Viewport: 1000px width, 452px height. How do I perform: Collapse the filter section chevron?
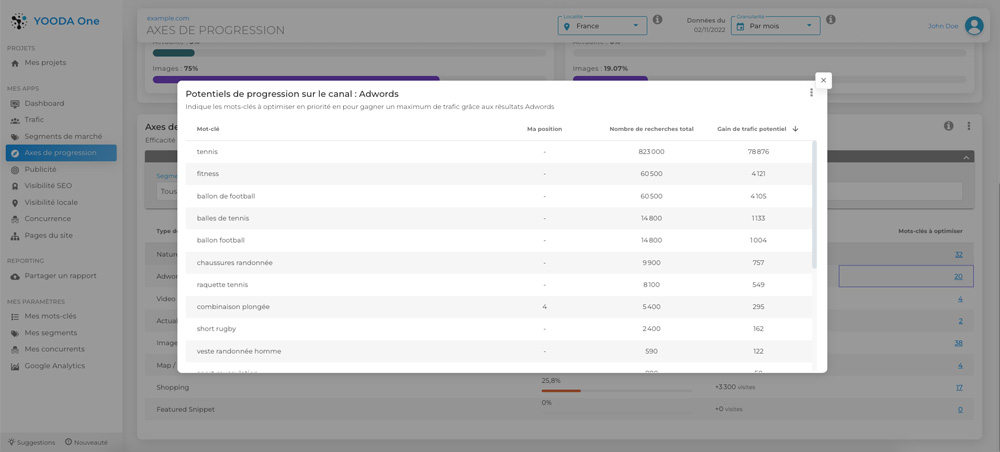[x=966, y=157]
